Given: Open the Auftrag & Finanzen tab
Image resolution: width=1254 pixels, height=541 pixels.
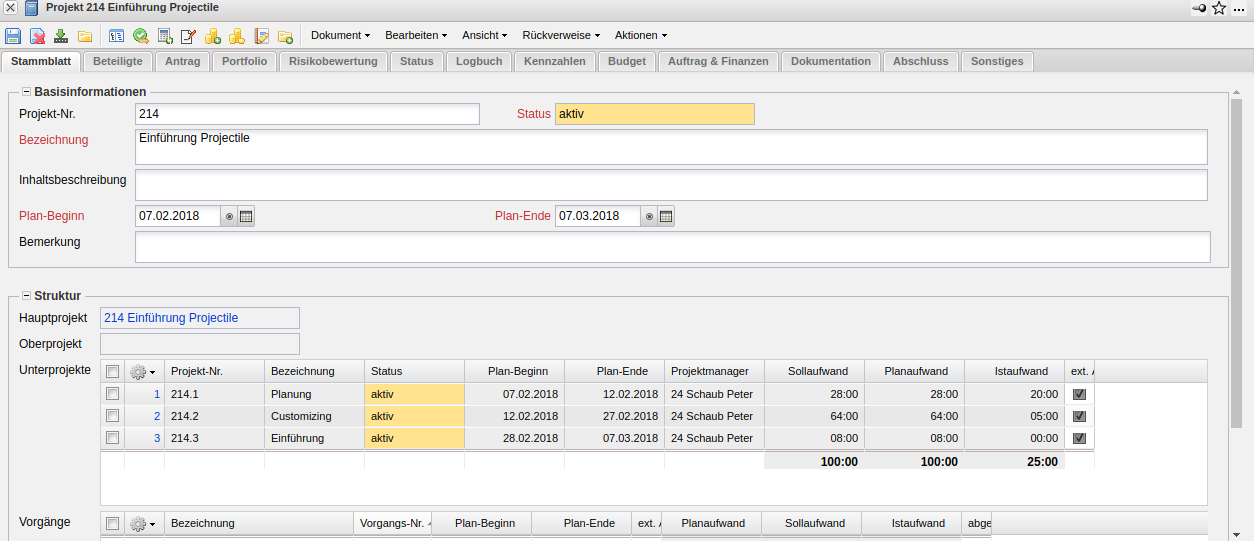Looking at the screenshot, I should tap(718, 61).
